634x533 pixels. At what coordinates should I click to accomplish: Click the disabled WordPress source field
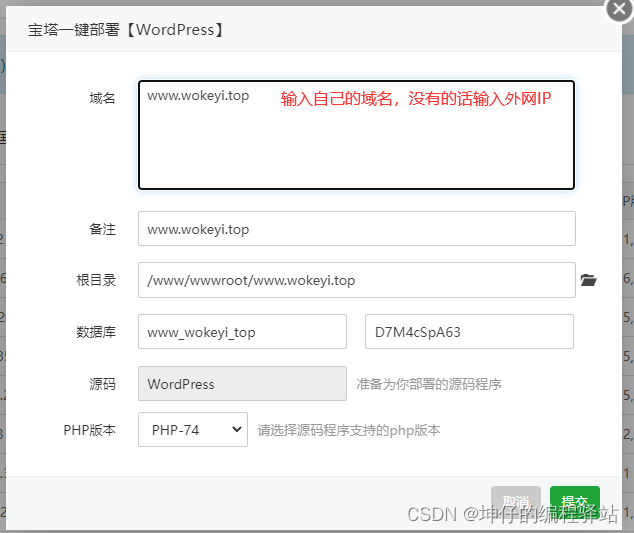[x=242, y=383]
